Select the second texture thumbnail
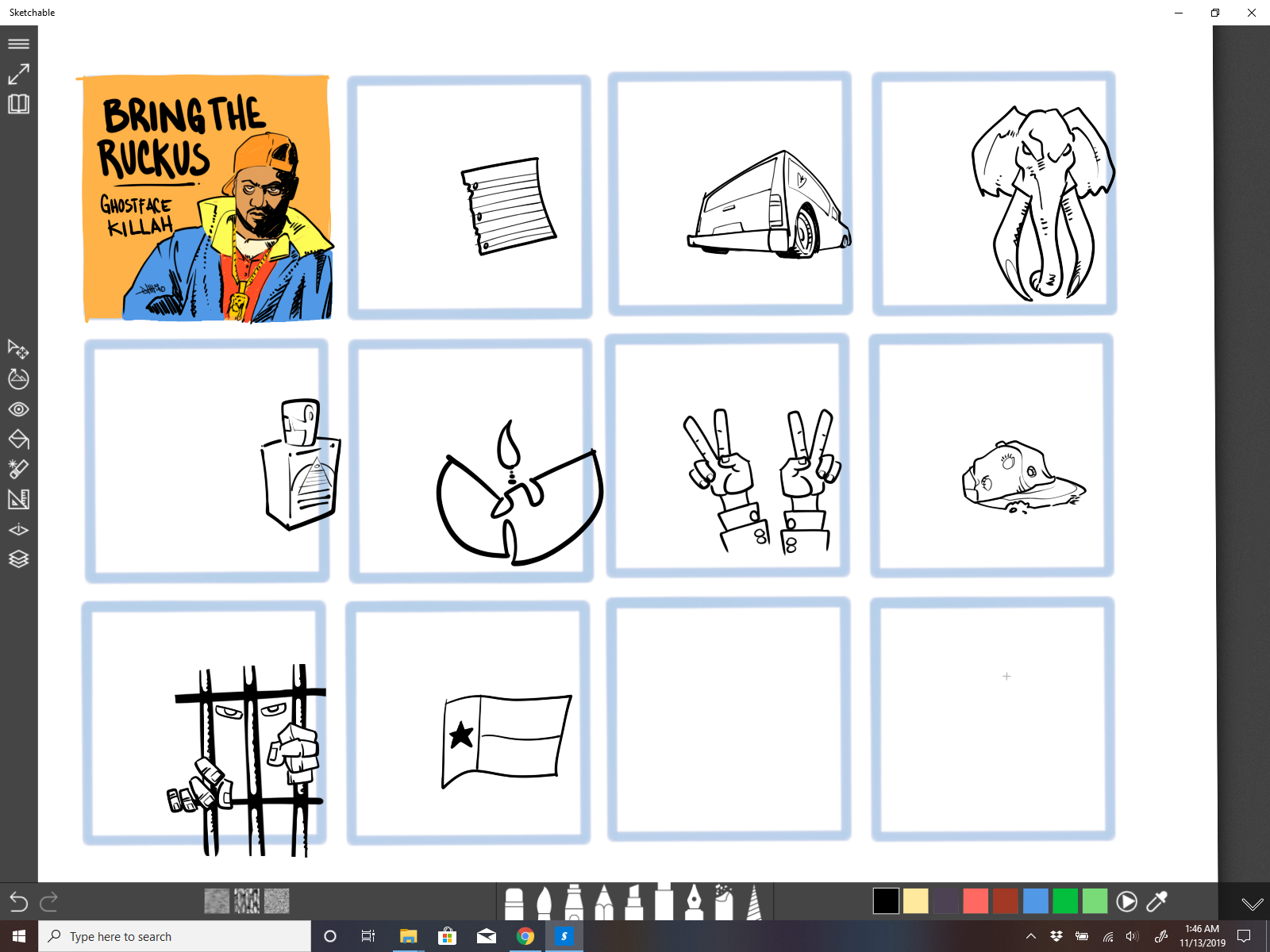Viewport: 1270px width, 952px height. point(247,900)
